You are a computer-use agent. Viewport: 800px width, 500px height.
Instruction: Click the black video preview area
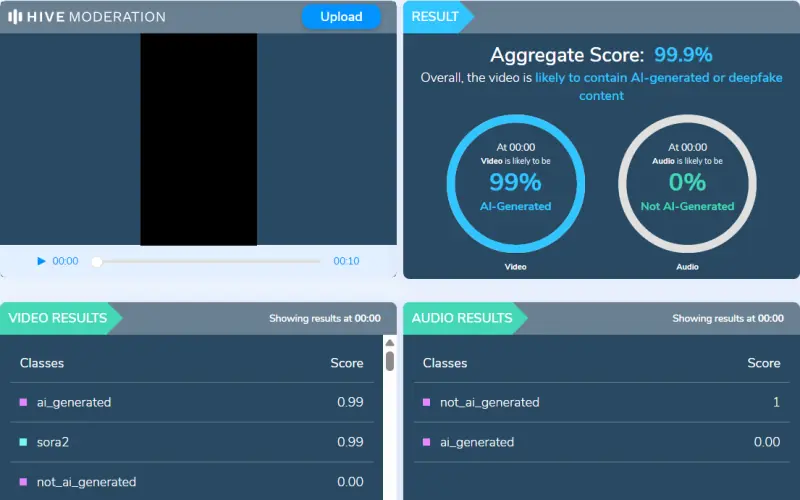(198, 139)
